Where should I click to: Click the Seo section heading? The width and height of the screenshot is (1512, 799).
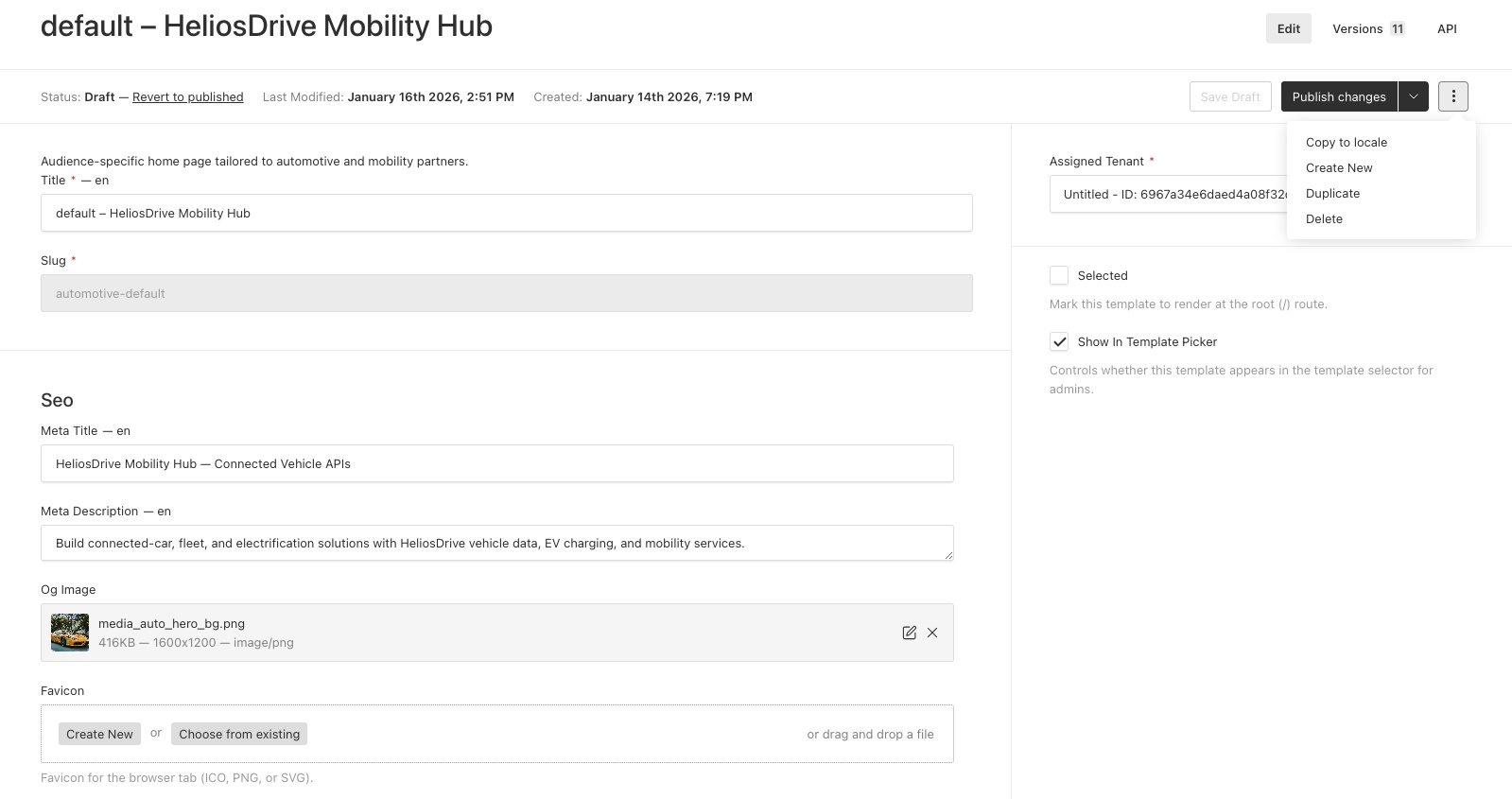click(57, 400)
